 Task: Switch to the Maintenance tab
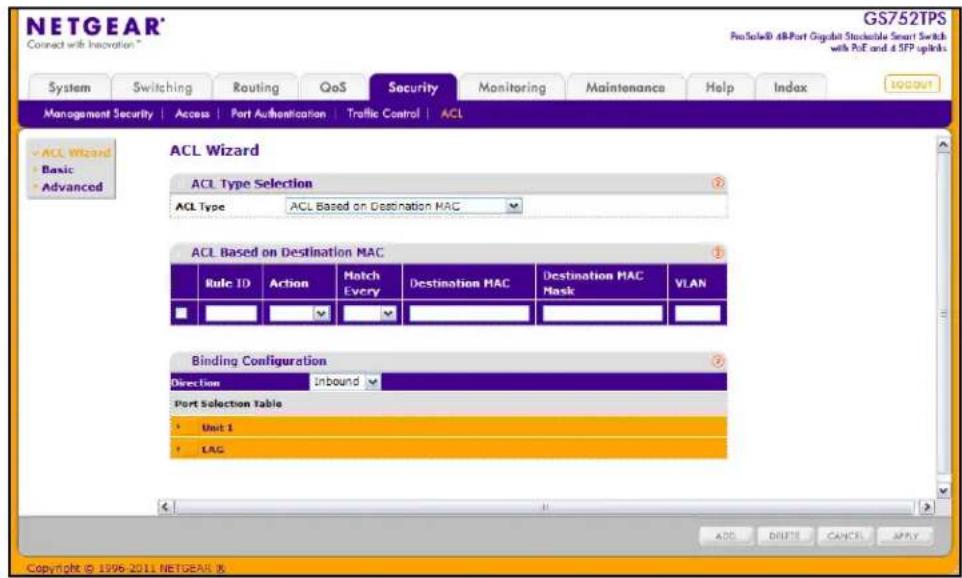point(625,88)
